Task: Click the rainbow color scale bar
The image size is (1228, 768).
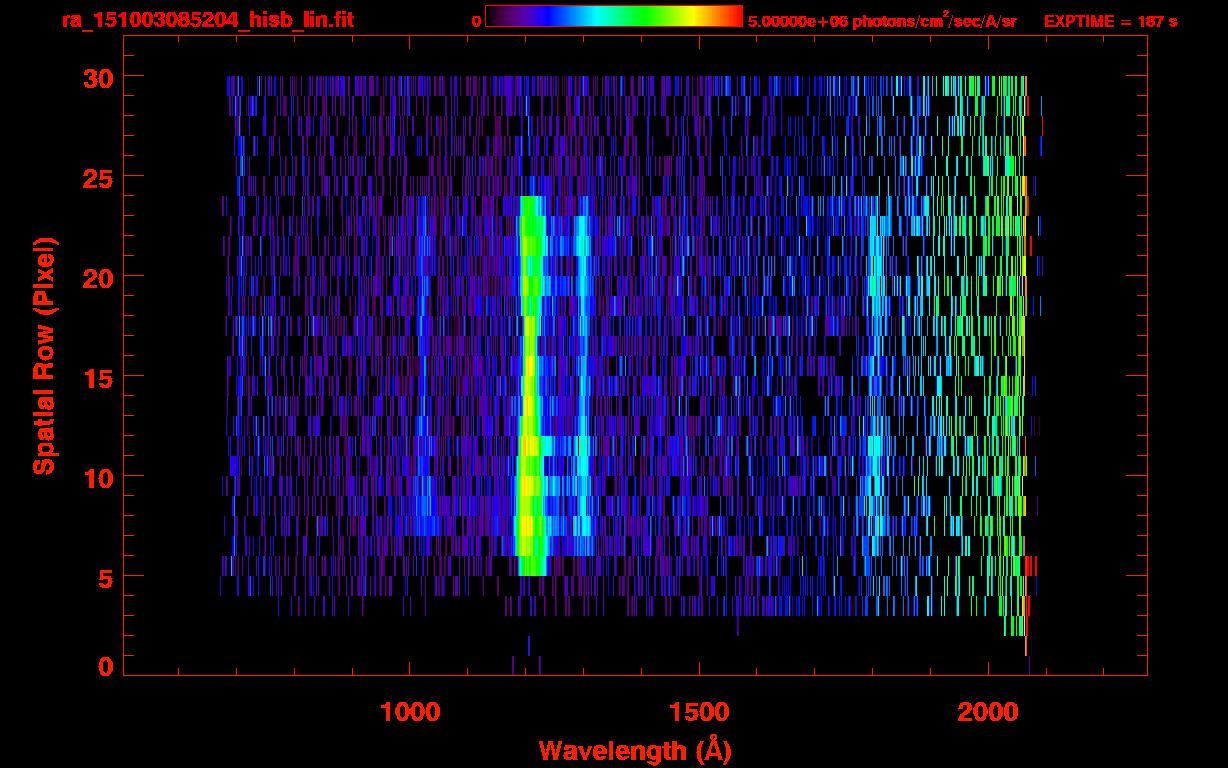Action: (614, 16)
